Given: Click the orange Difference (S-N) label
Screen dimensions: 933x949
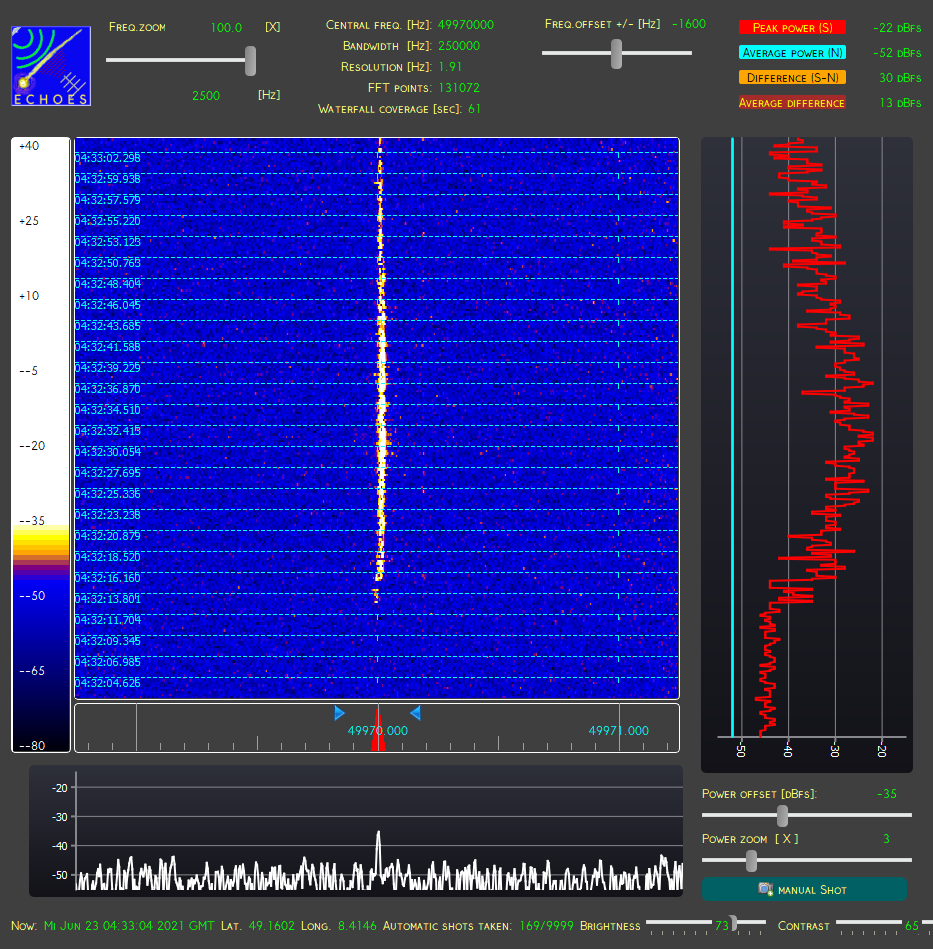Looking at the screenshot, I should coord(792,77).
